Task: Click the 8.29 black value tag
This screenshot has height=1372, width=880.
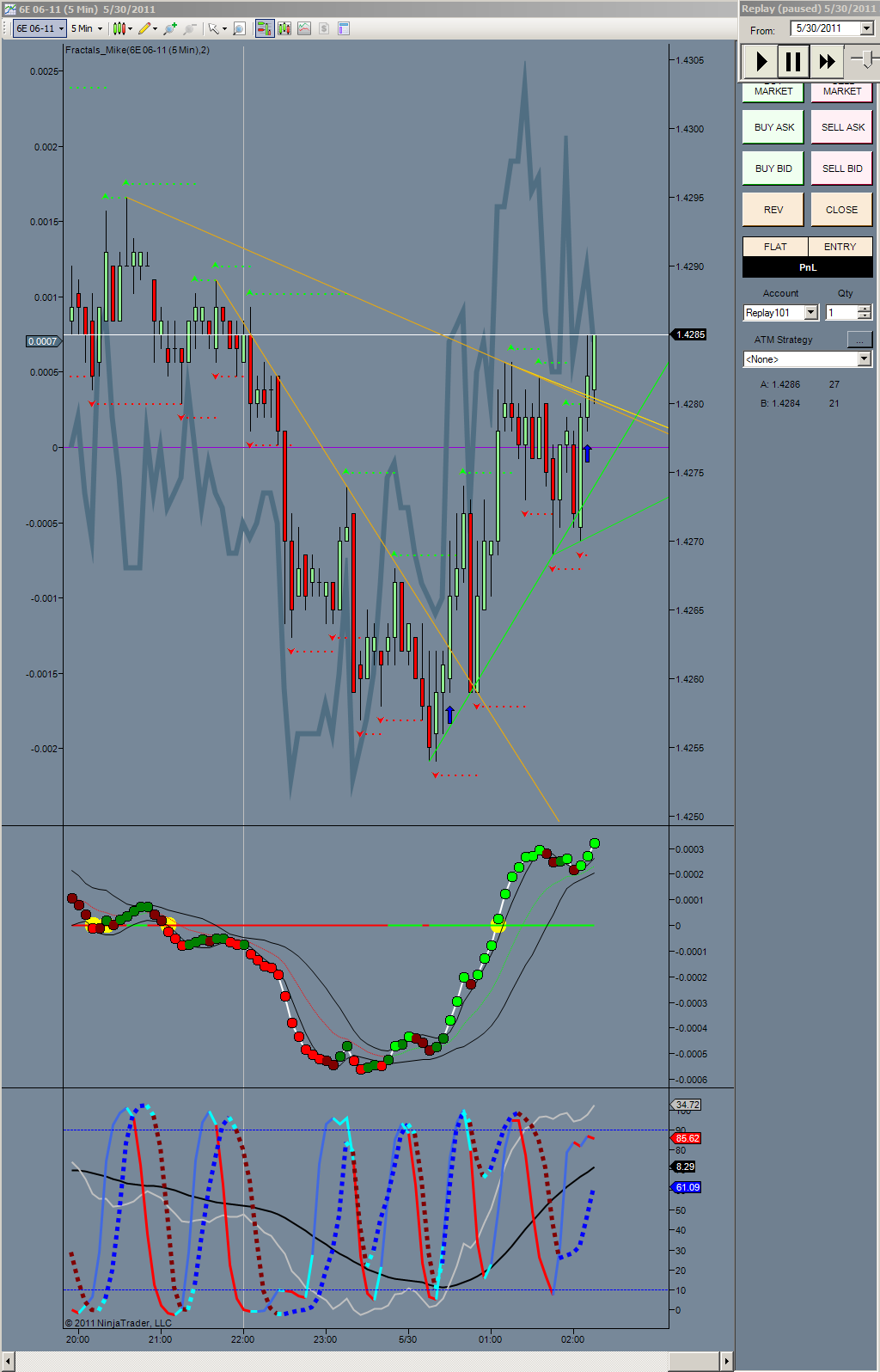Action: [x=684, y=1167]
